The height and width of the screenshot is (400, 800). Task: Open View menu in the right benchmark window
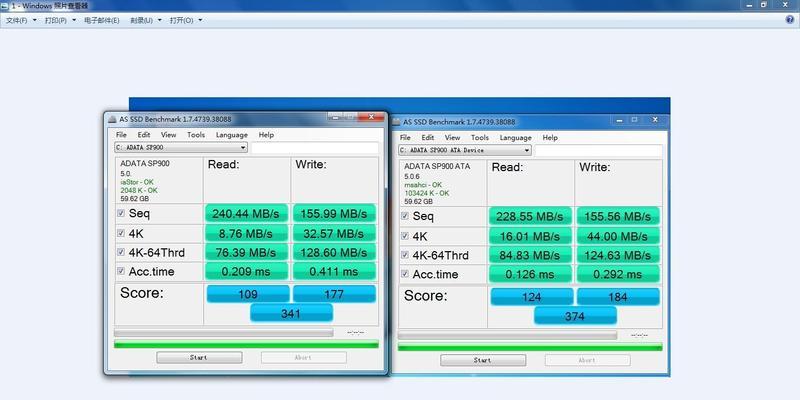click(453, 138)
